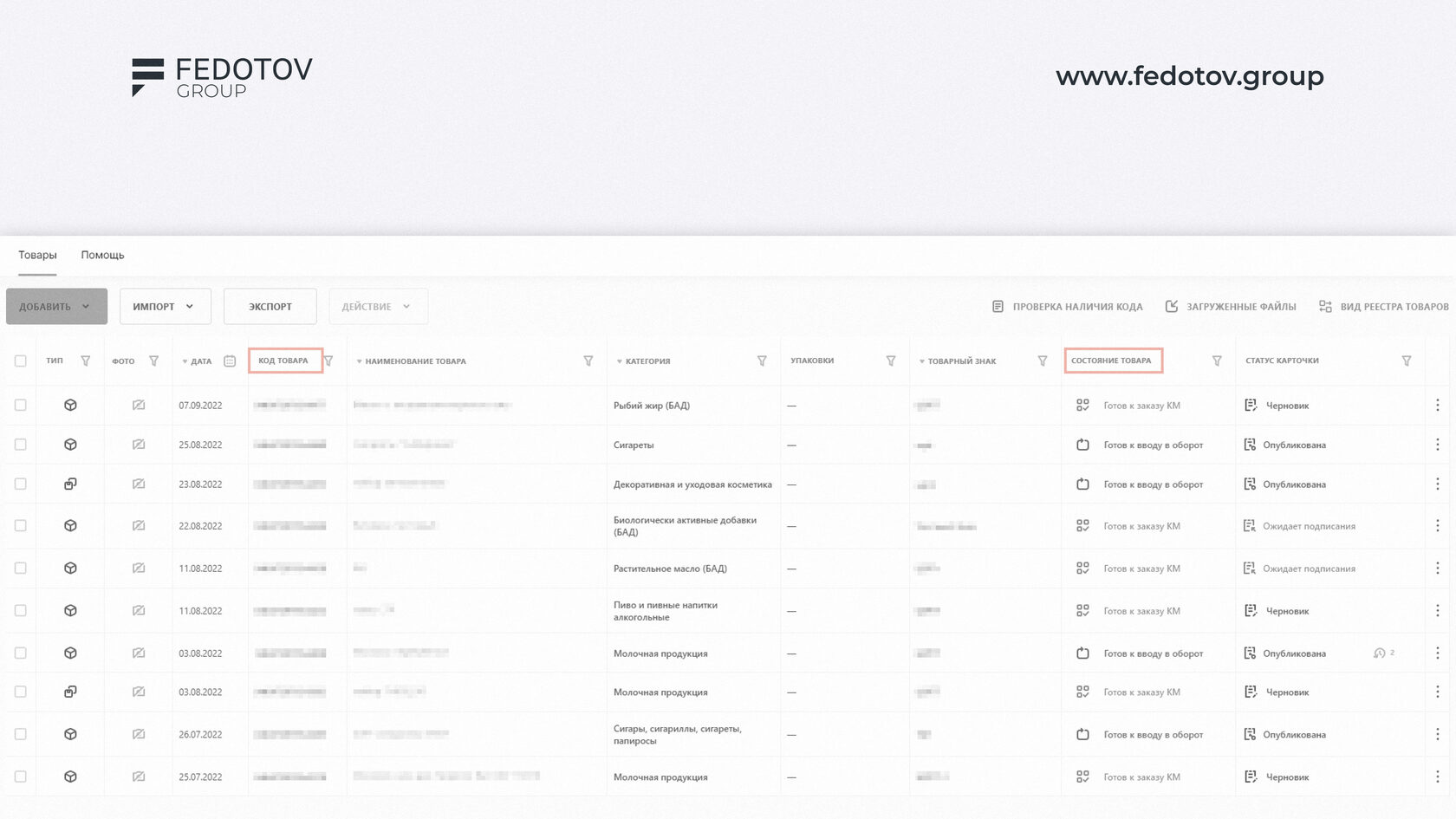Viewport: 1456px width, 819px height.
Task: Click product type icon in 07.09.2022 row
Action: pyautogui.click(x=70, y=405)
